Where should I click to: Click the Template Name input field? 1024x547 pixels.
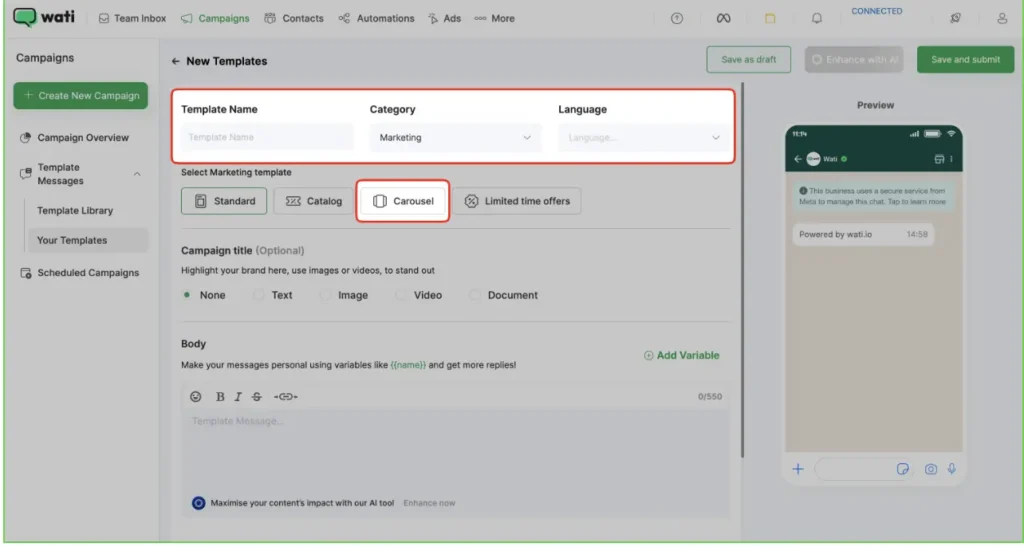pyautogui.click(x=267, y=138)
